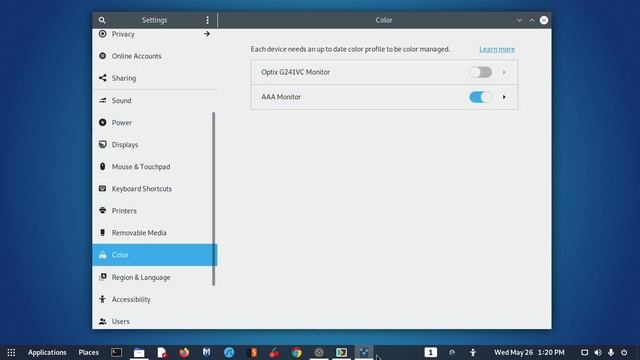Click workspace switcher showing 1
Image resolution: width=640 pixels, height=360 pixels.
tap(431, 352)
